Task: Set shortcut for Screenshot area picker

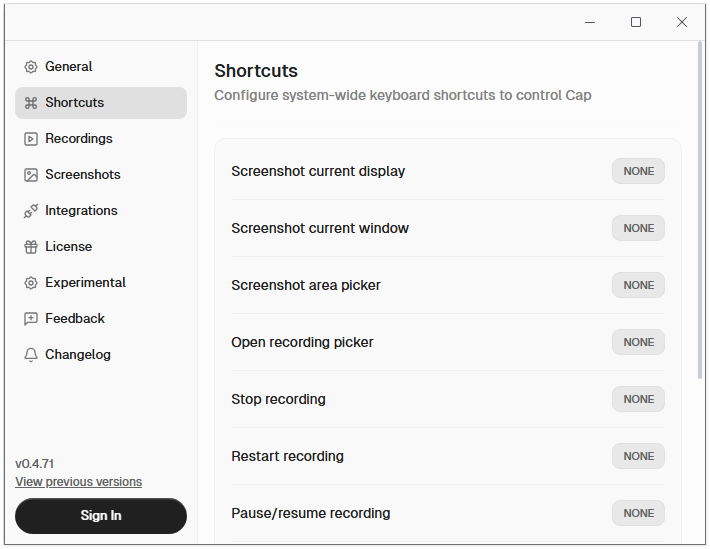Action: (638, 285)
